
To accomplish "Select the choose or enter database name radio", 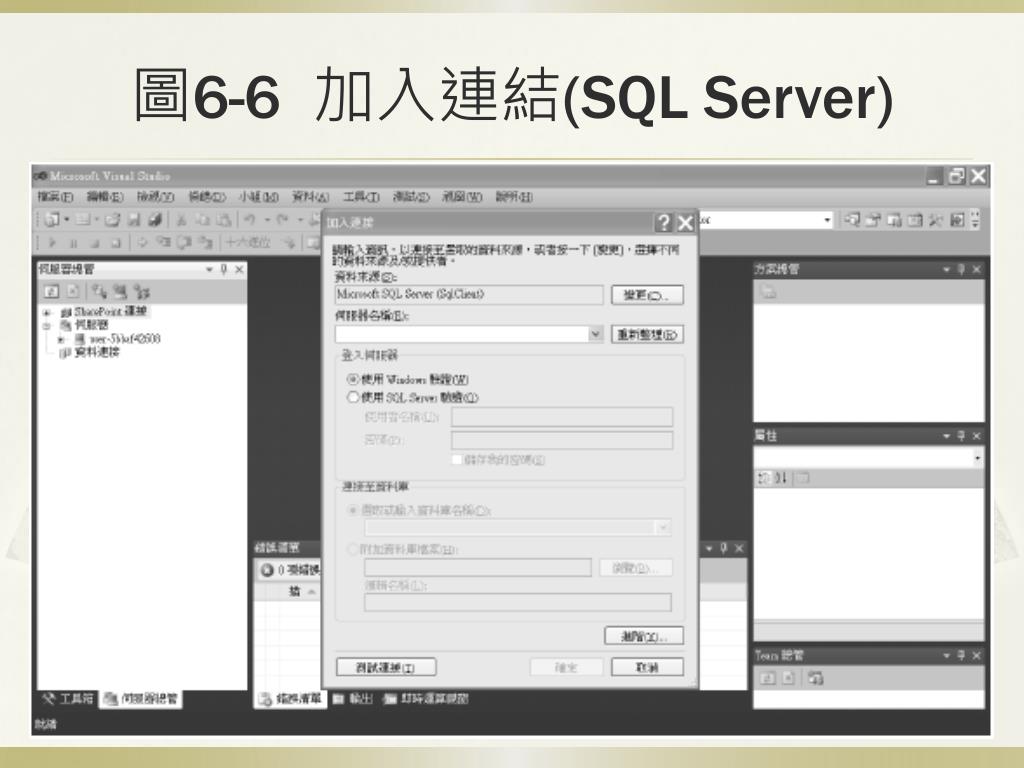I will click(353, 509).
